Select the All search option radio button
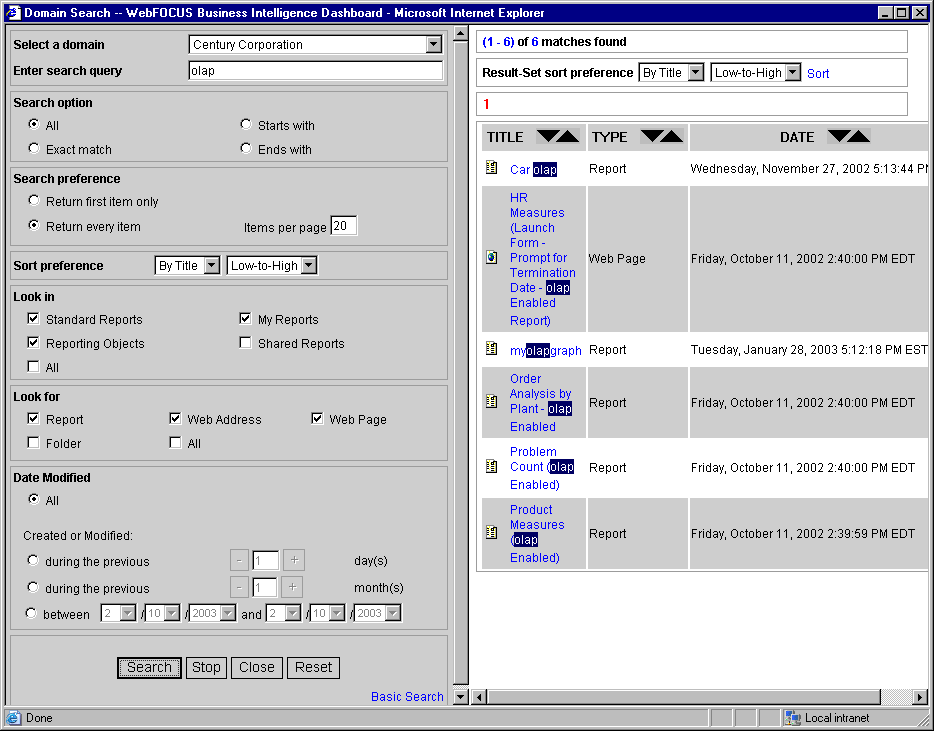Image resolution: width=934 pixels, height=731 pixels. pos(34,125)
